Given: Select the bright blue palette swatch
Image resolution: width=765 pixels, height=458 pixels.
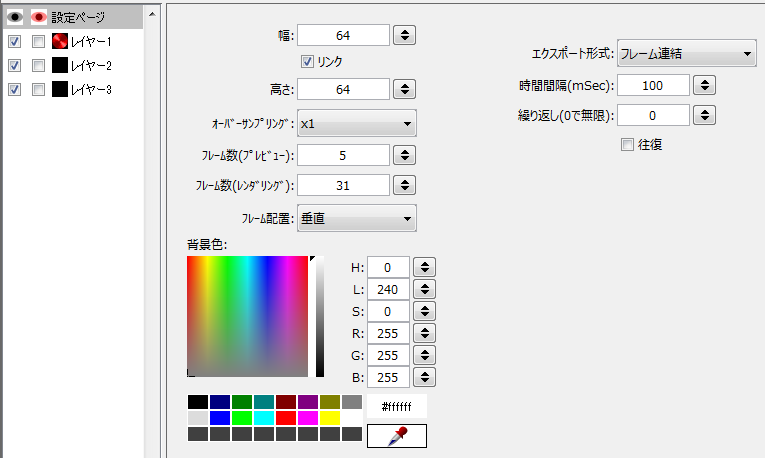Looking at the screenshot, I should 220,418.
